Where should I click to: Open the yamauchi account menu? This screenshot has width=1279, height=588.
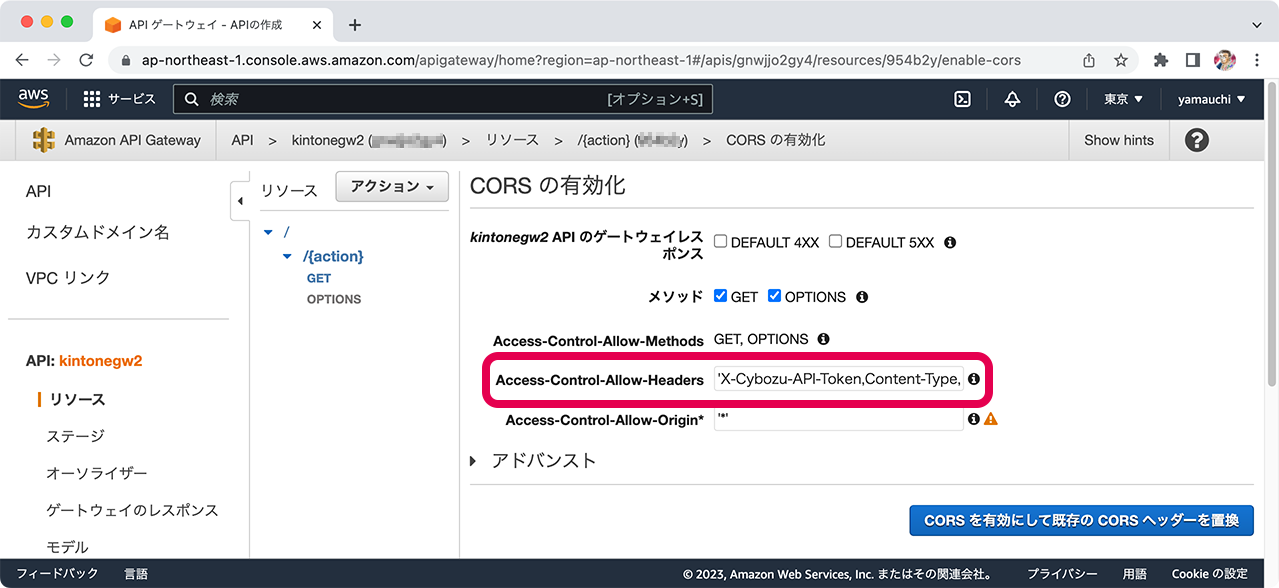pyautogui.click(x=1212, y=99)
